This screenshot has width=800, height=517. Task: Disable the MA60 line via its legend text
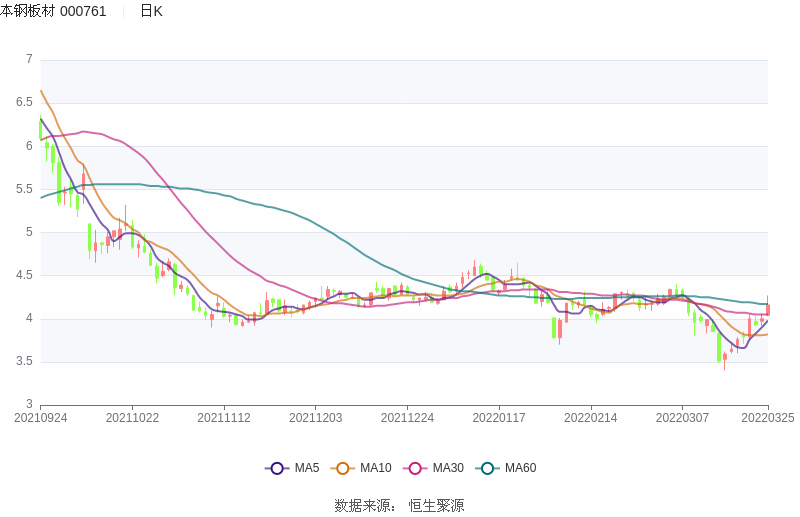(x=520, y=468)
